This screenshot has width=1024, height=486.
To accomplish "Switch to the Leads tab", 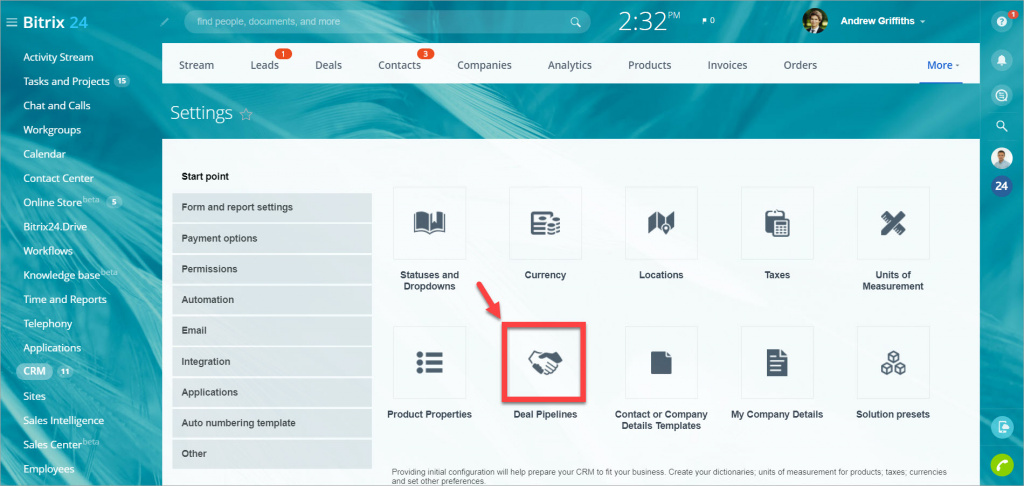I will point(264,65).
